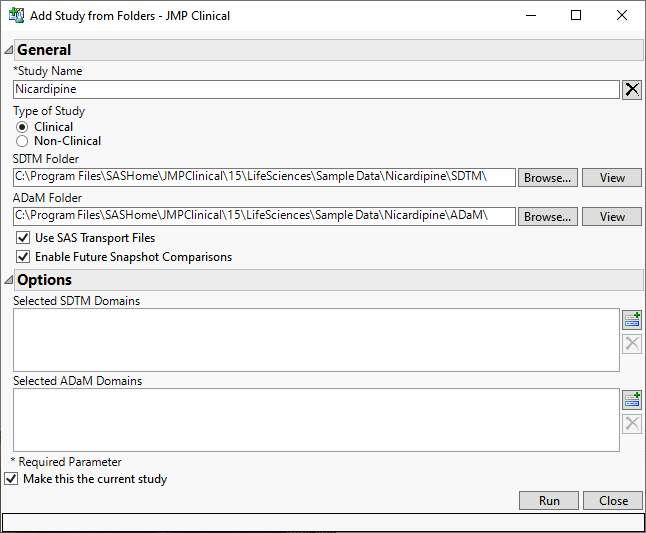This screenshot has width=646, height=533.
Task: Click the remove ADaM domain X icon
Action: tap(632, 423)
